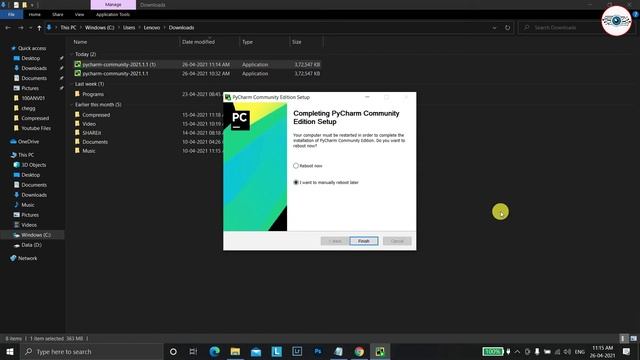Click Finish in the PyCharm setup dialog
The height and width of the screenshot is (360, 640).
coord(363,241)
